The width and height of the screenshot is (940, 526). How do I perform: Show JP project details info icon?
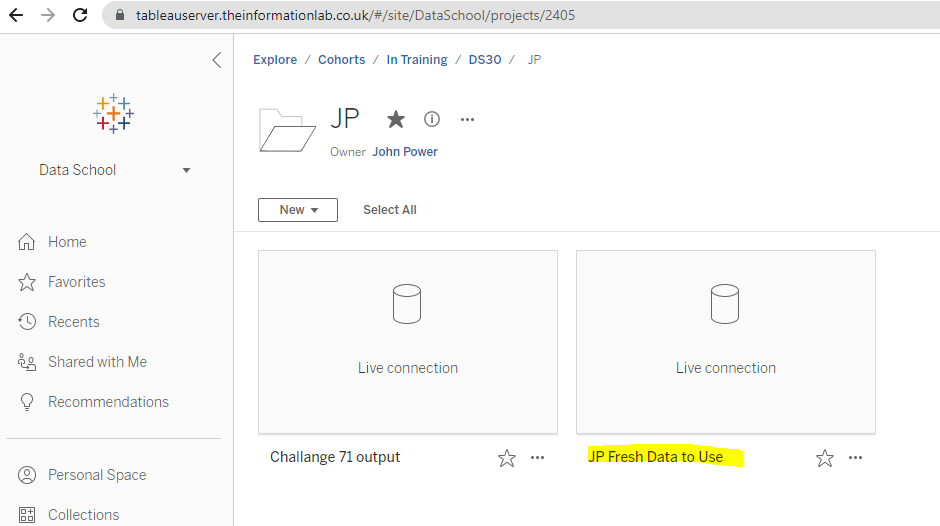[432, 119]
